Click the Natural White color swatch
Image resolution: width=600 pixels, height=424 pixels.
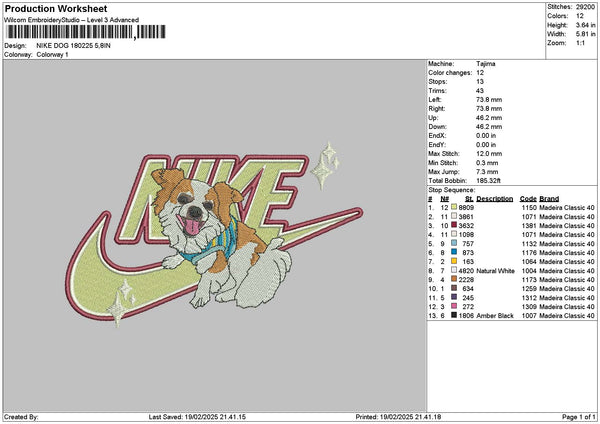[x=454, y=270]
